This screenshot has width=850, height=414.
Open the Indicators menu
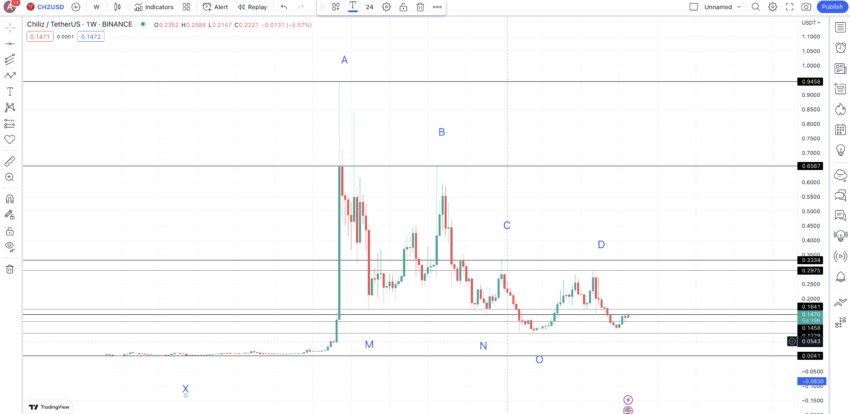click(153, 7)
